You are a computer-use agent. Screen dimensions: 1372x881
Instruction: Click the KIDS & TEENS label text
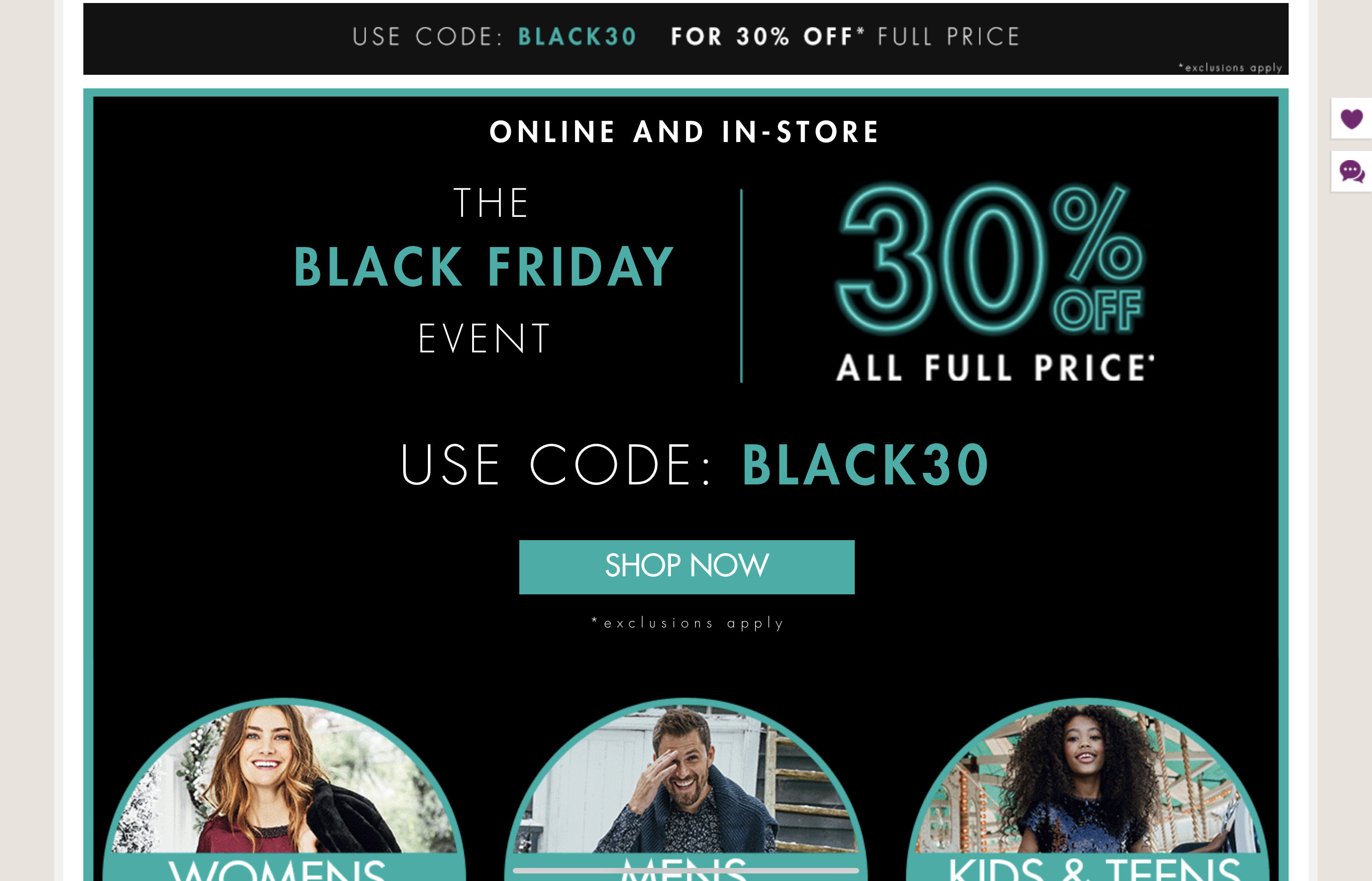(1094, 869)
